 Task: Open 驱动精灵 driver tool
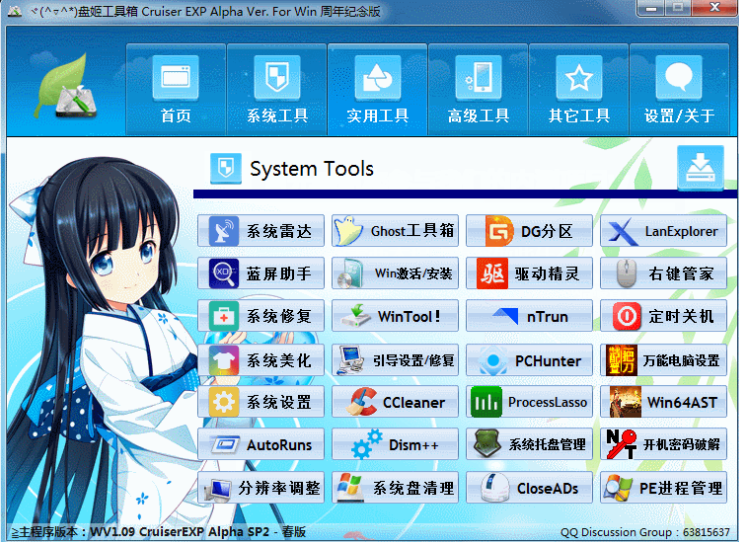pyautogui.click(x=529, y=273)
